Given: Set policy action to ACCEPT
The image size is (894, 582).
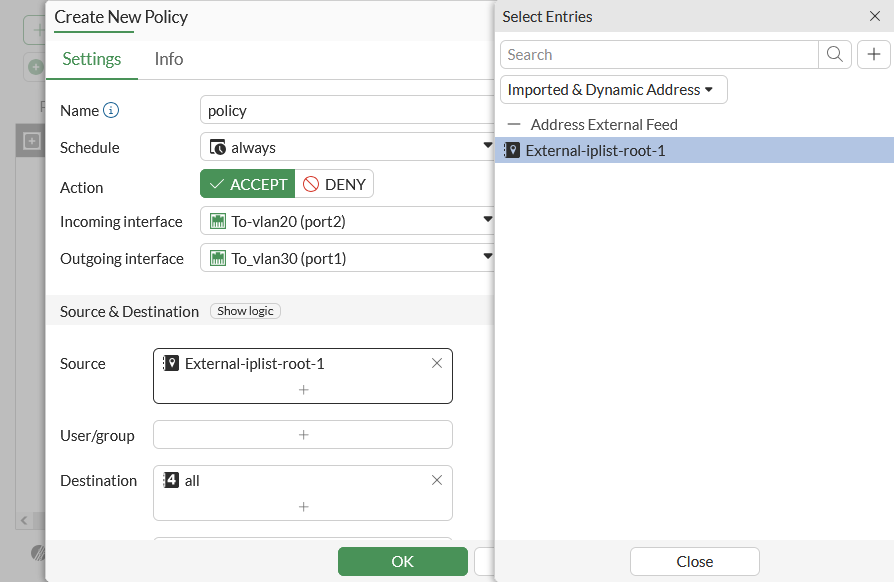Looking at the screenshot, I should coord(248,184).
